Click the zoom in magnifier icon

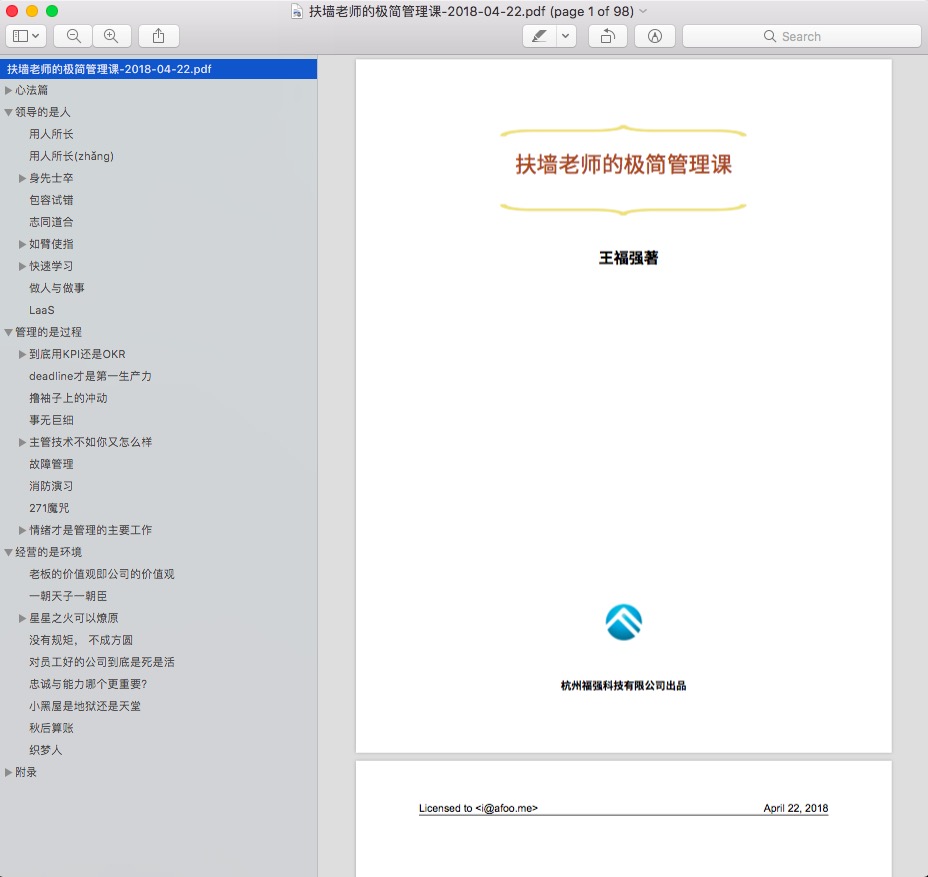pyautogui.click(x=111, y=36)
